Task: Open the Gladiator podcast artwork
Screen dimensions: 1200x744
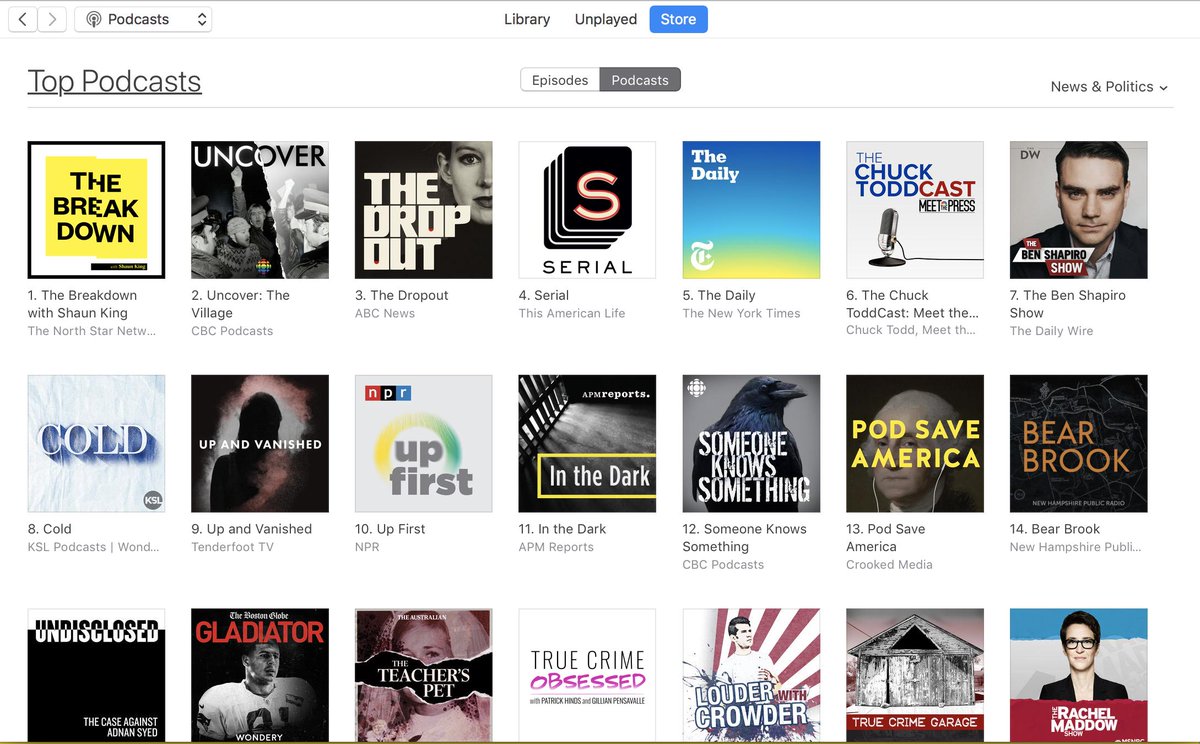Action: point(260,675)
